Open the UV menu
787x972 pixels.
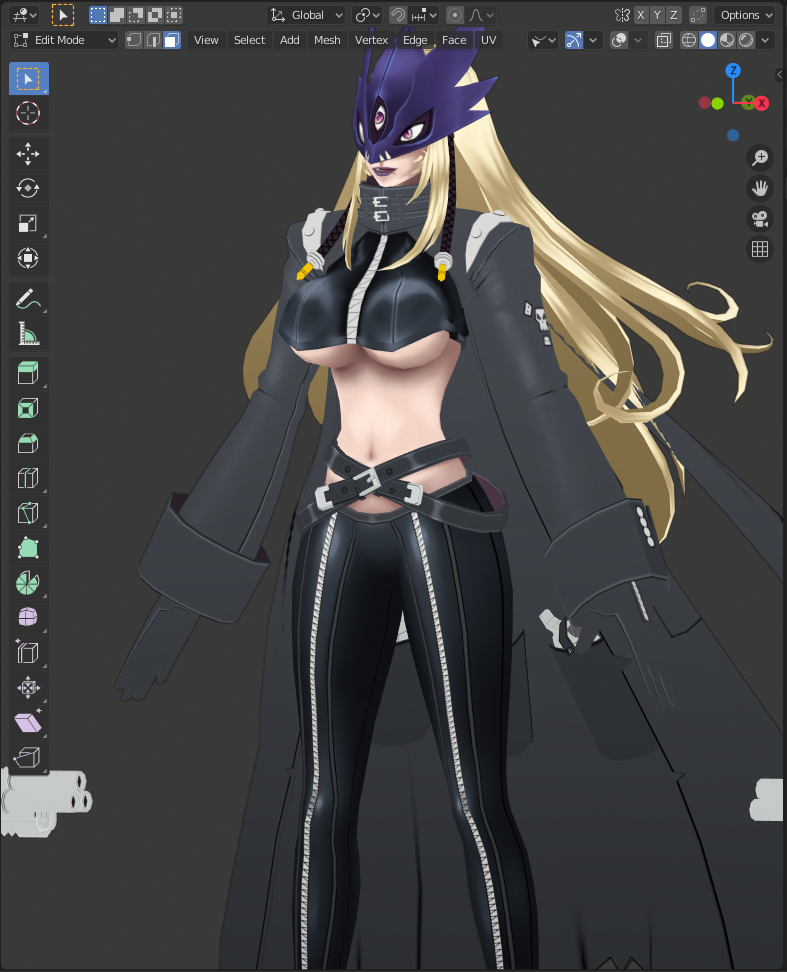(x=488, y=40)
